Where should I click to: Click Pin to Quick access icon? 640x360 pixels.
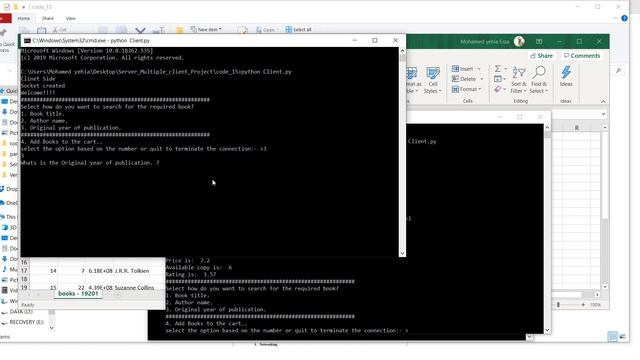(x=4, y=33)
